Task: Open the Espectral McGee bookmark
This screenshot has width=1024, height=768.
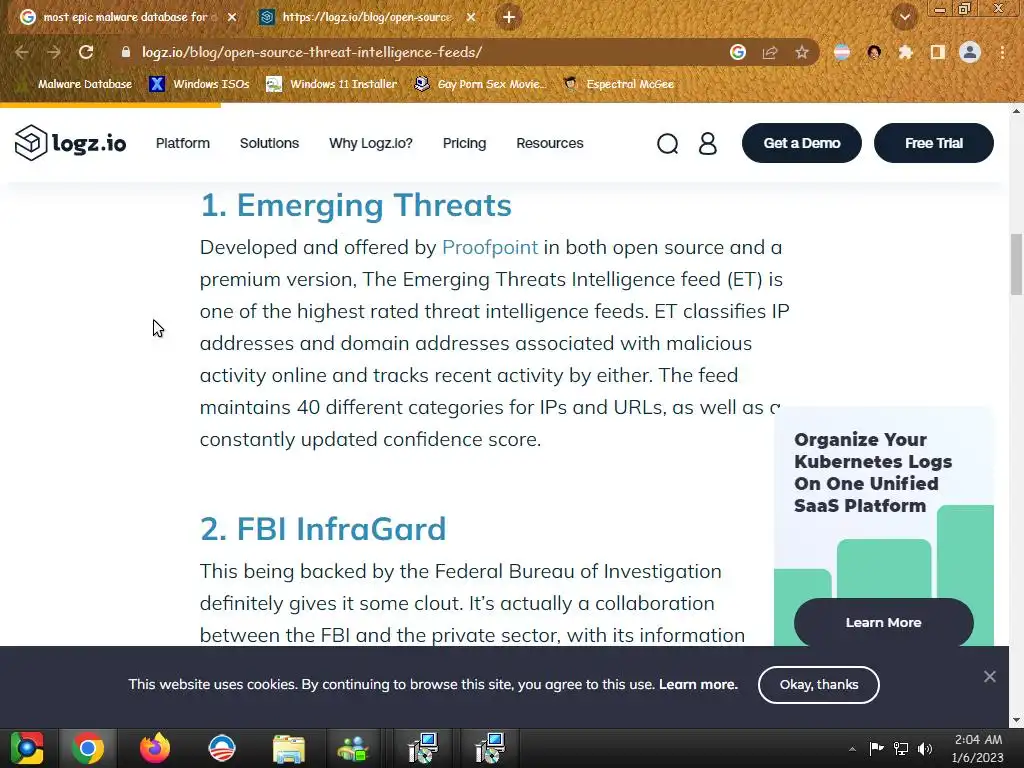Action: (618, 84)
